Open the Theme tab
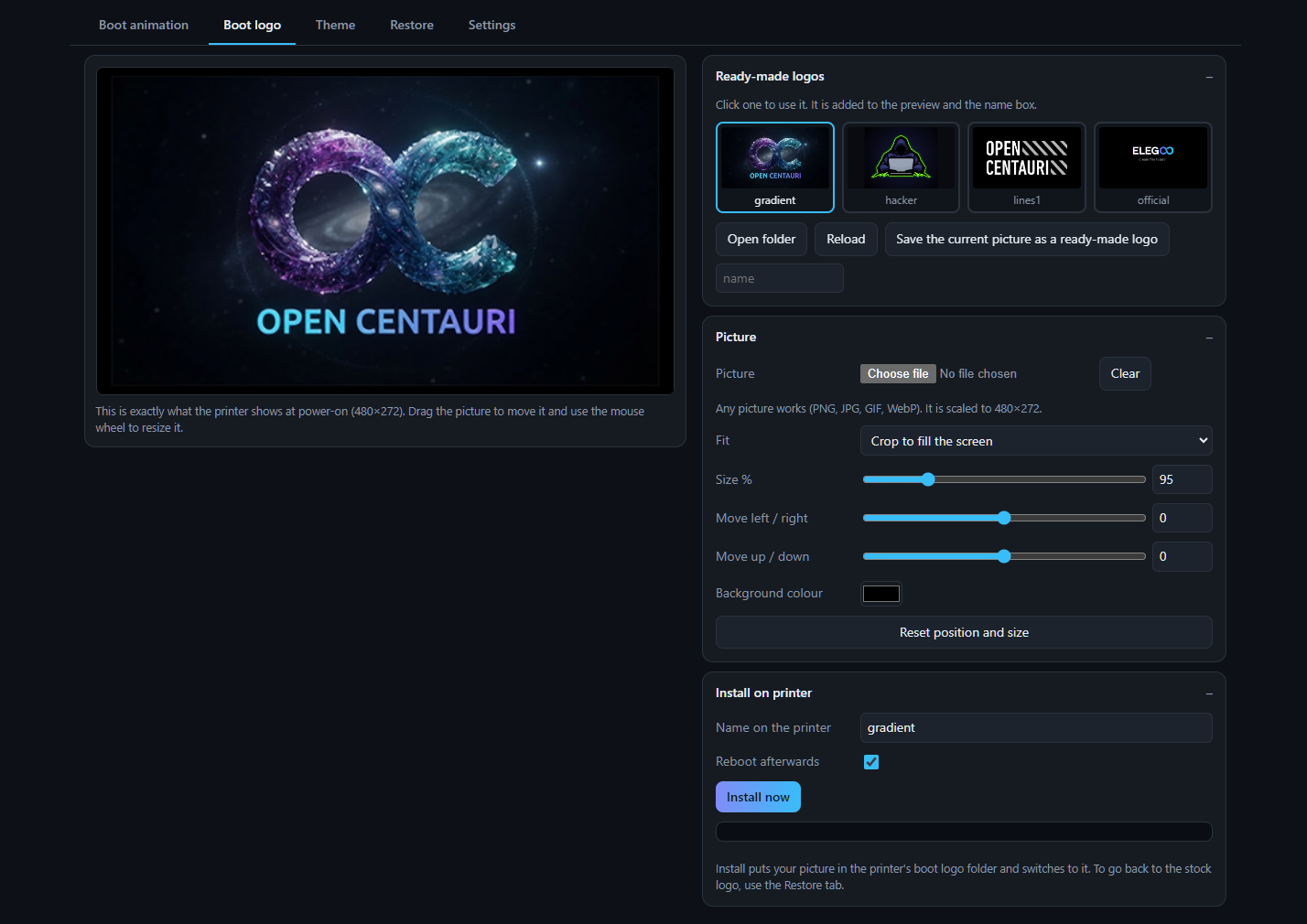This screenshot has height=924, width=1307. coord(335,25)
